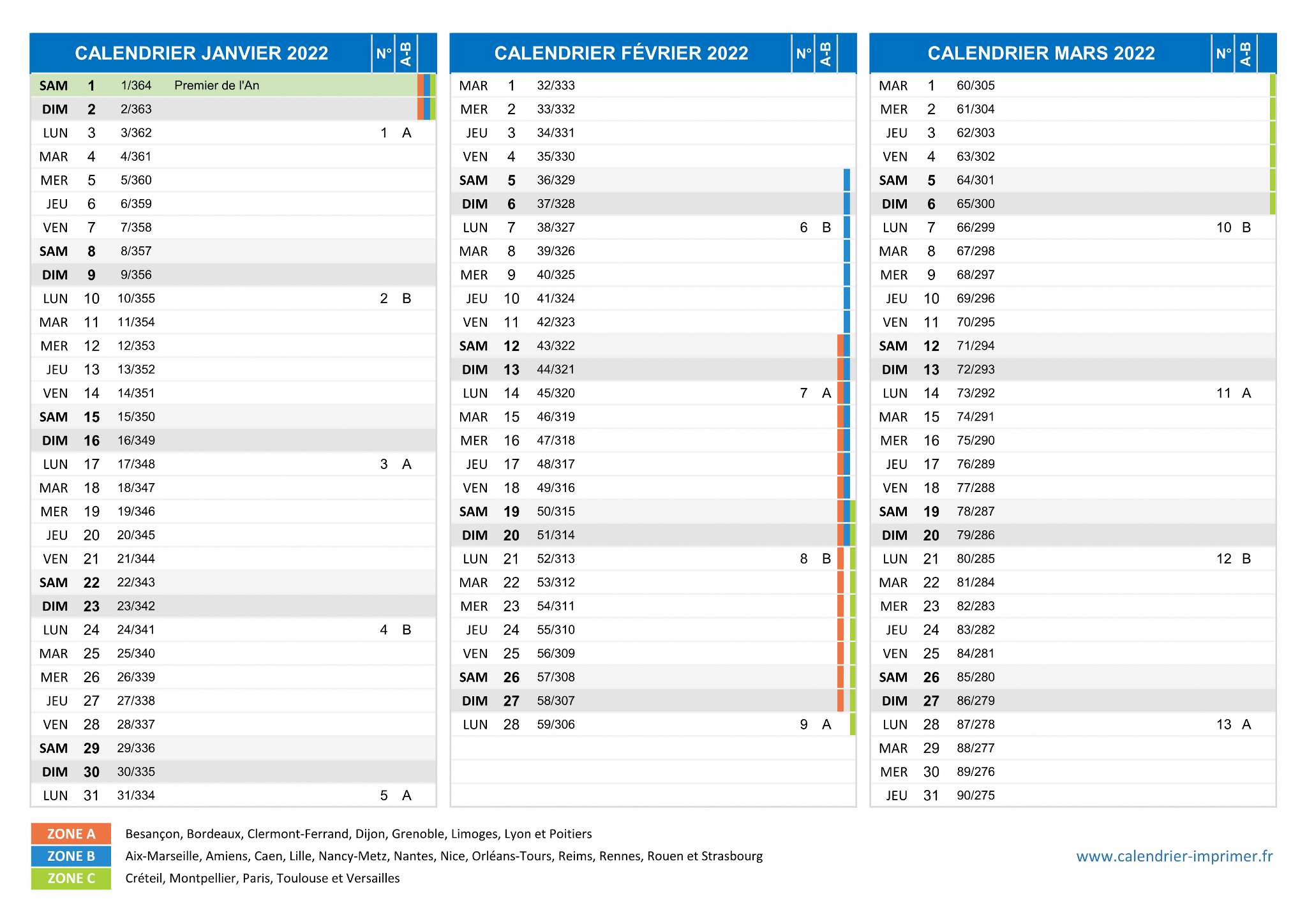Click the green ZONE C legend swatch

[71, 878]
